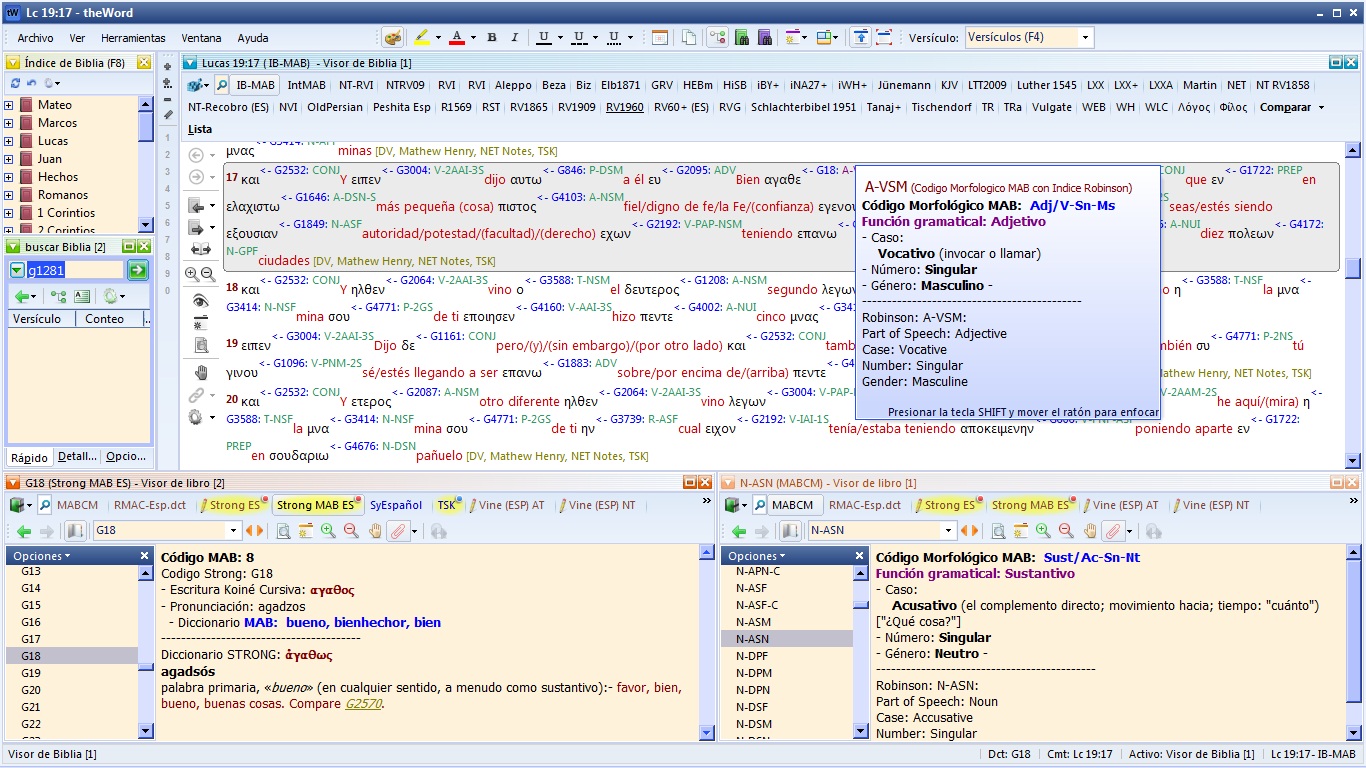
Task: Run the Bible search with the green arrow button
Action: pos(137,270)
